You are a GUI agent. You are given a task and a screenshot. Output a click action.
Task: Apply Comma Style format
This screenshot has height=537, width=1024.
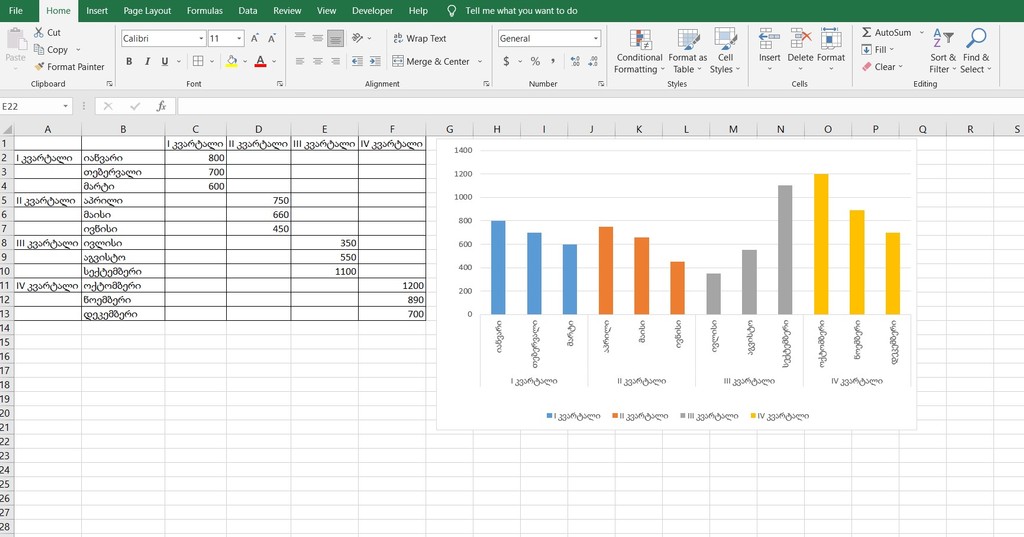(553, 61)
